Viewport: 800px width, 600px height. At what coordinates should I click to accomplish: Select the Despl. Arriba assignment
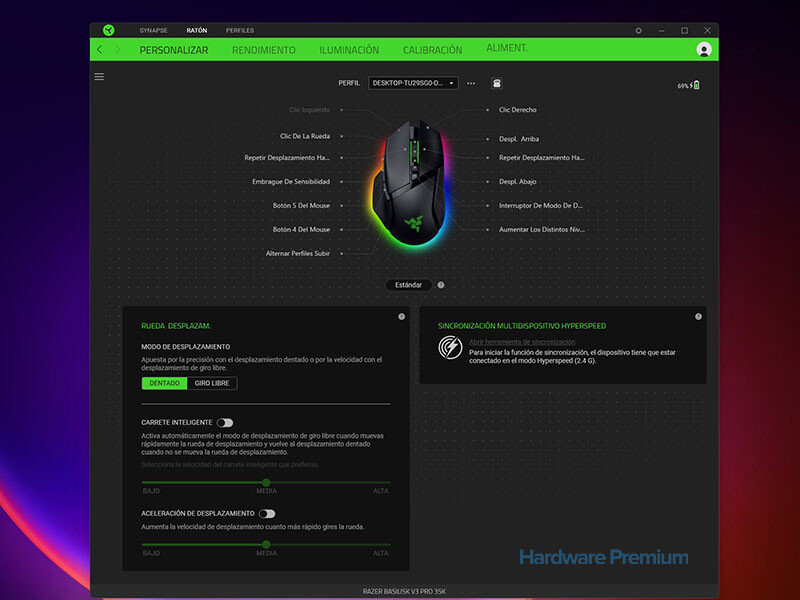pyautogui.click(x=519, y=139)
